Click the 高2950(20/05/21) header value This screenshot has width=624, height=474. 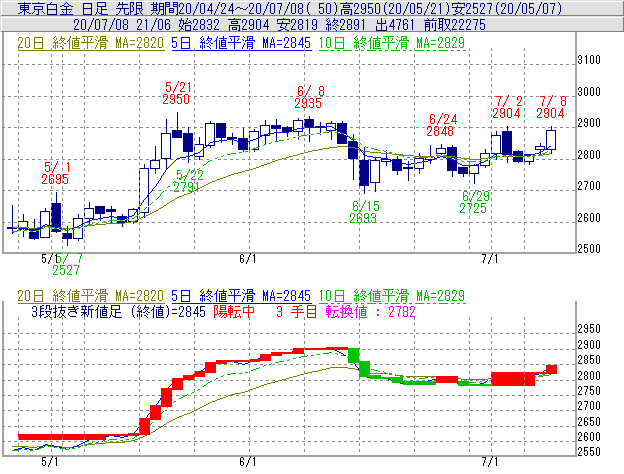coord(396,8)
